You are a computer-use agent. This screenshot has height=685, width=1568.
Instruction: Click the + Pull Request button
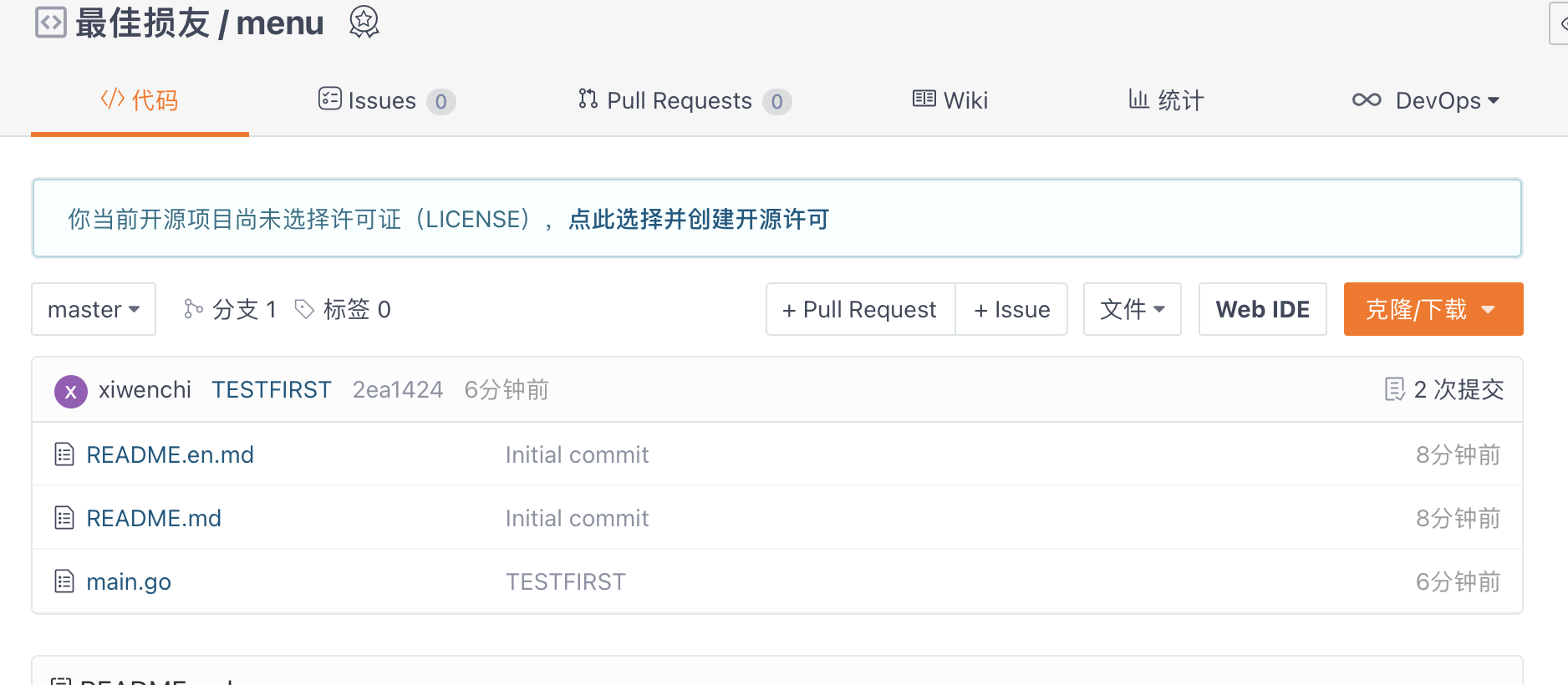pyautogui.click(x=860, y=309)
